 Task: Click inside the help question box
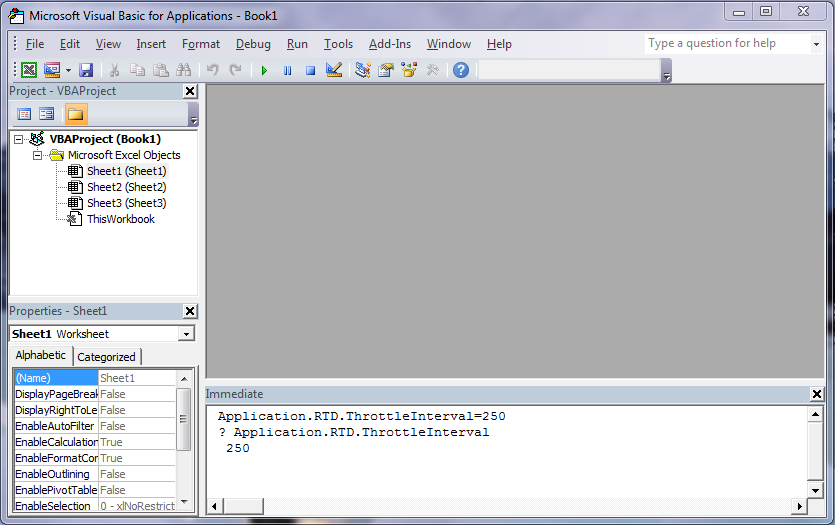727,44
